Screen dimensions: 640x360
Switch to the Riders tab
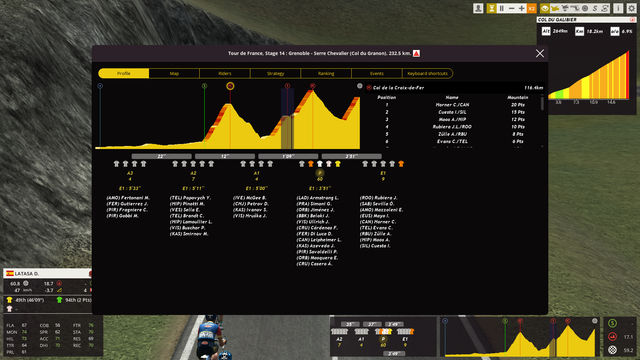tap(225, 73)
